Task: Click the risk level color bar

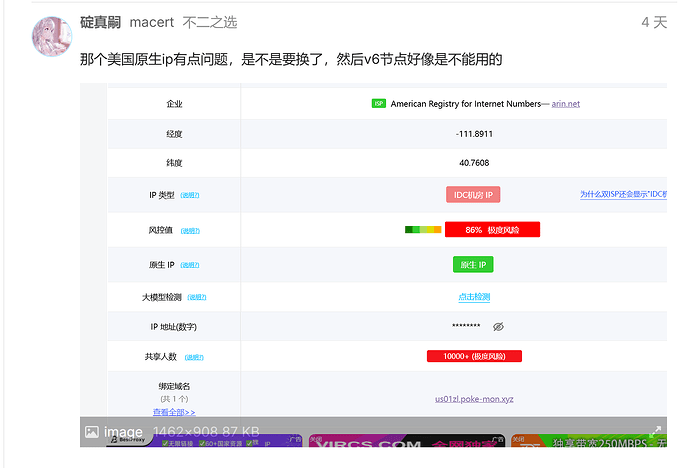Action: [423, 230]
